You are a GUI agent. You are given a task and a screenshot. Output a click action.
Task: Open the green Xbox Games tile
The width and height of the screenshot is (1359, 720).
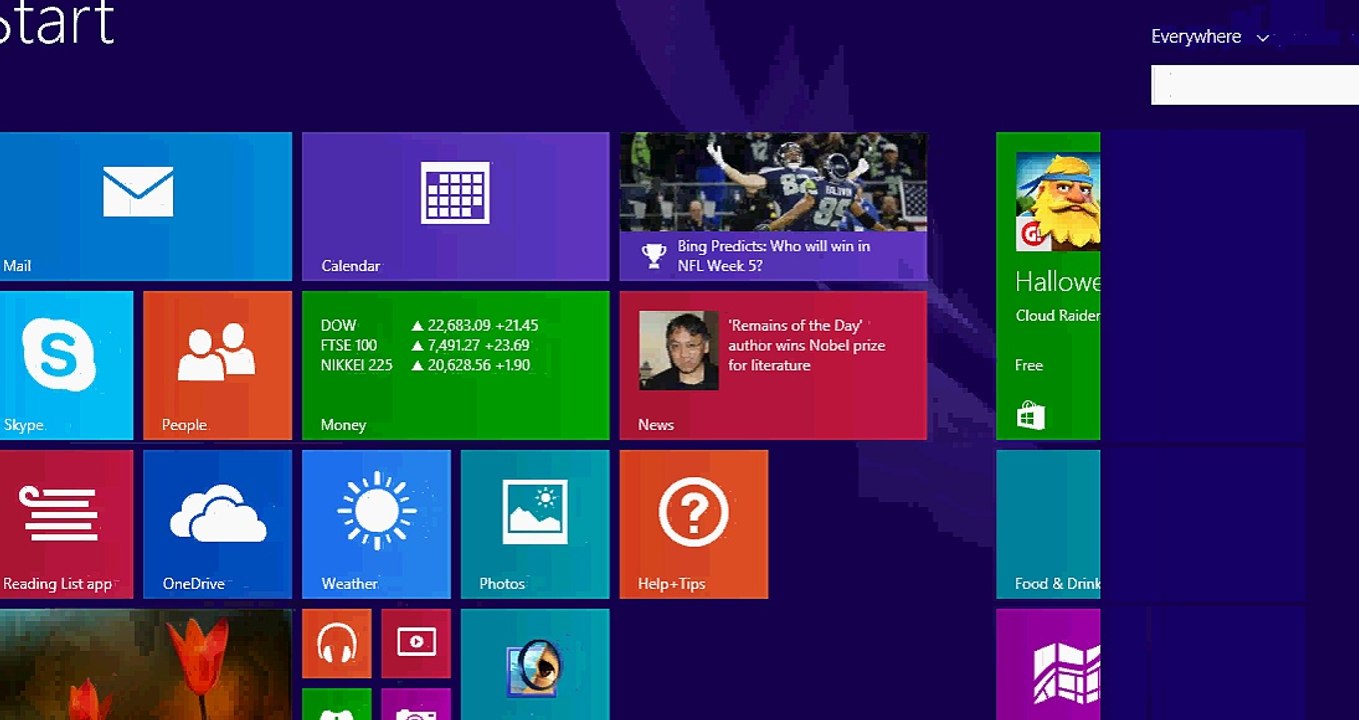coord(337,704)
